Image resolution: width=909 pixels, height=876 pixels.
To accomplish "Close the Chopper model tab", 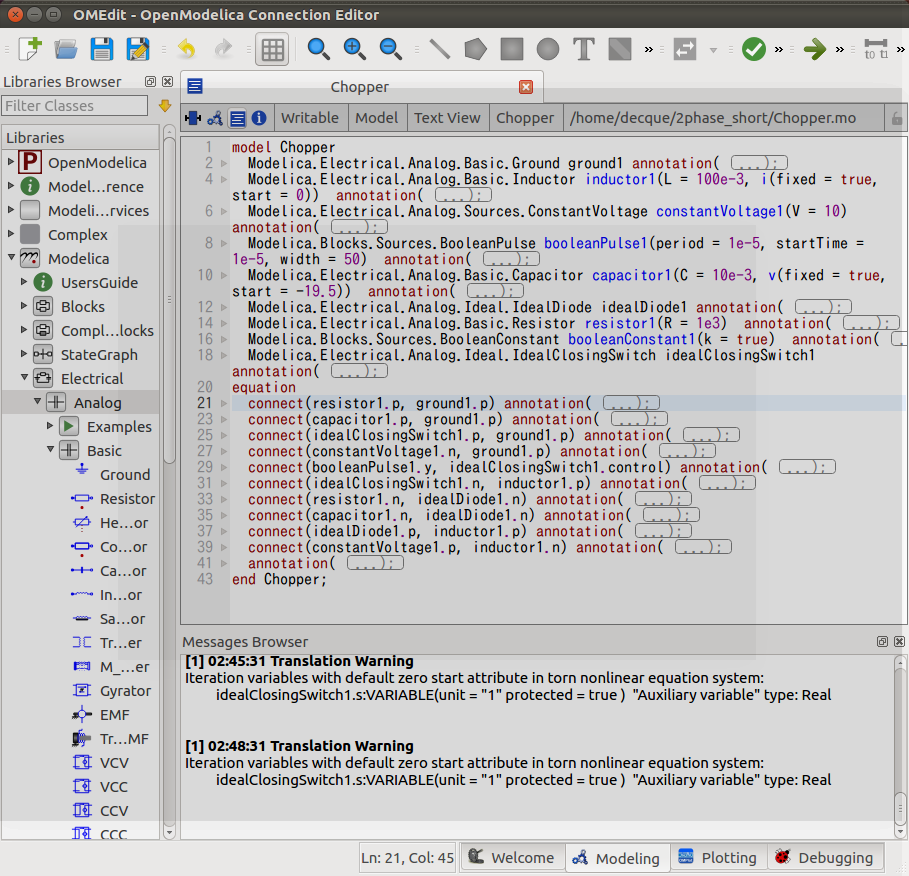I will (526, 87).
